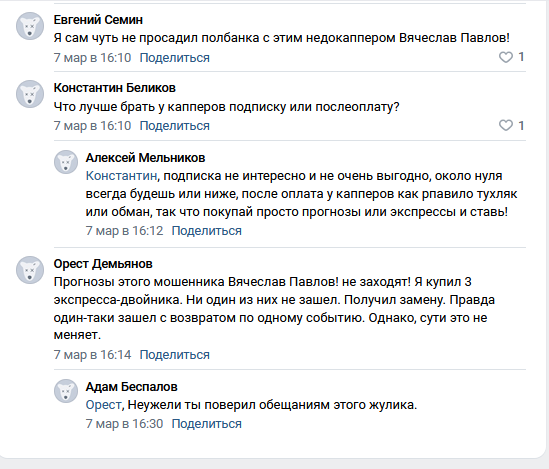Visit Адам Беспалов's profile name link
Viewport: 549px width, 469px height.
coord(132,387)
